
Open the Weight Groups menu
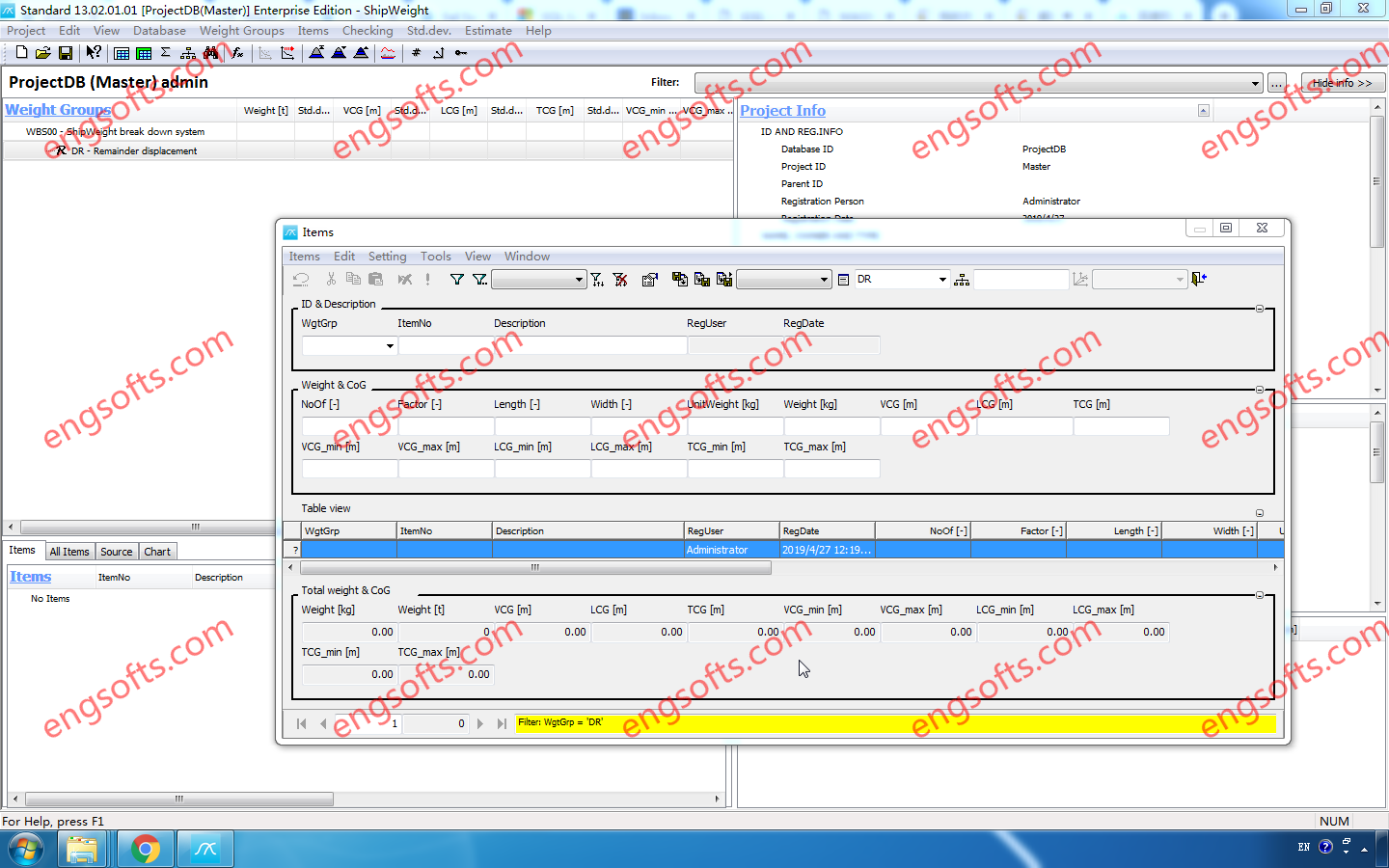pos(241,31)
